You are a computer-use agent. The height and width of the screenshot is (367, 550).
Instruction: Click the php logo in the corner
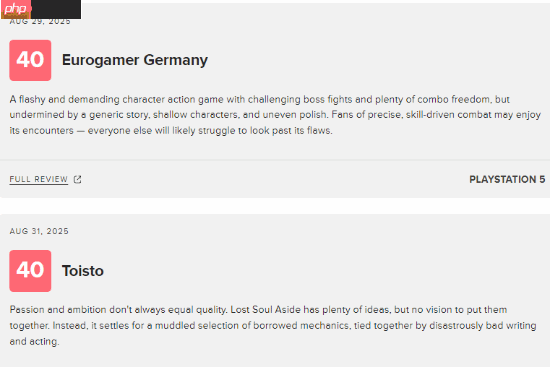[x=15, y=9]
